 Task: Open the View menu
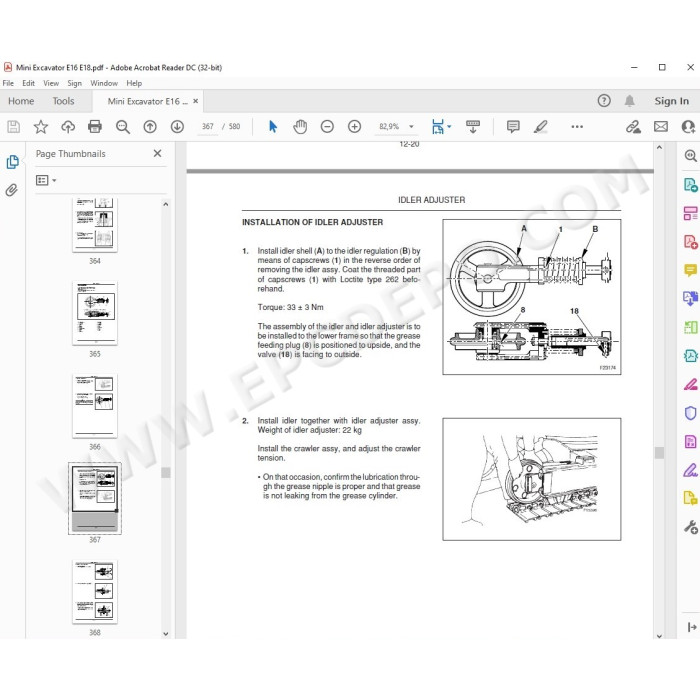(x=51, y=83)
